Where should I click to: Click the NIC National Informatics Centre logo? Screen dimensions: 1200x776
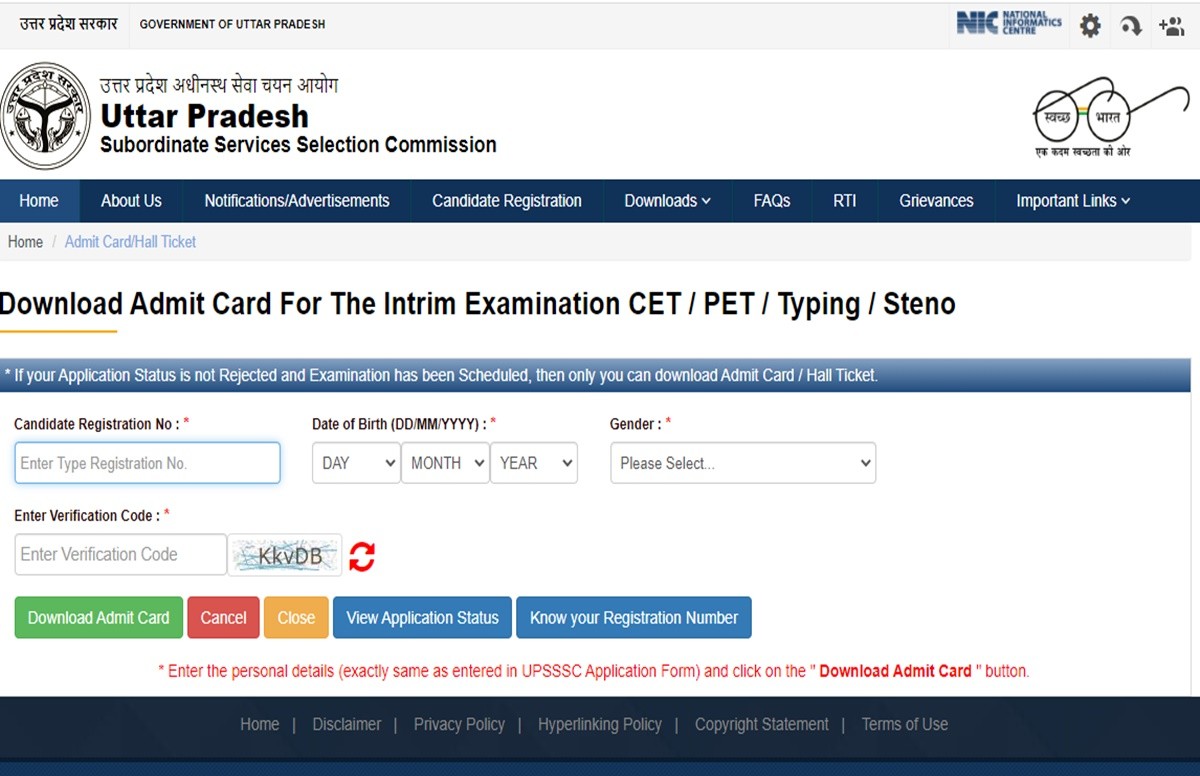pyautogui.click(x=1008, y=23)
